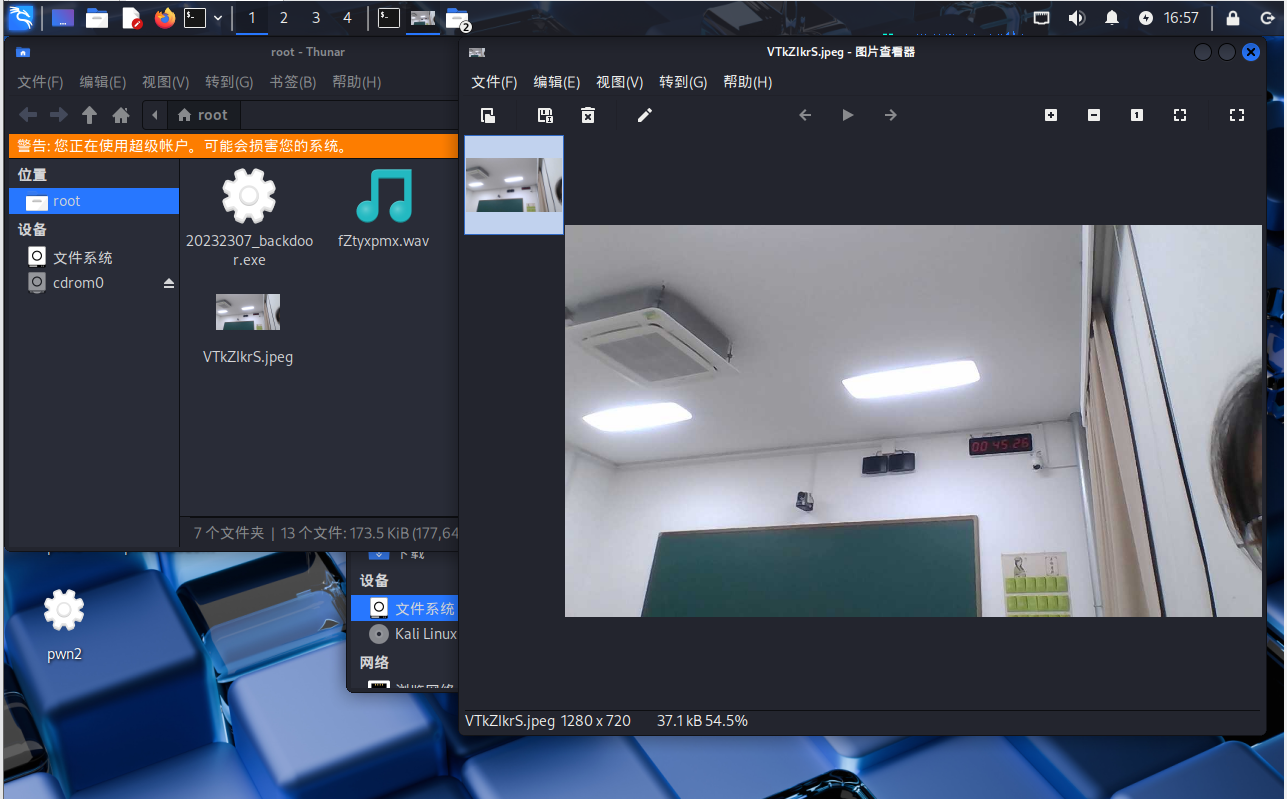Select 文件系统 in the Thunar root window sidebar

pos(94,257)
